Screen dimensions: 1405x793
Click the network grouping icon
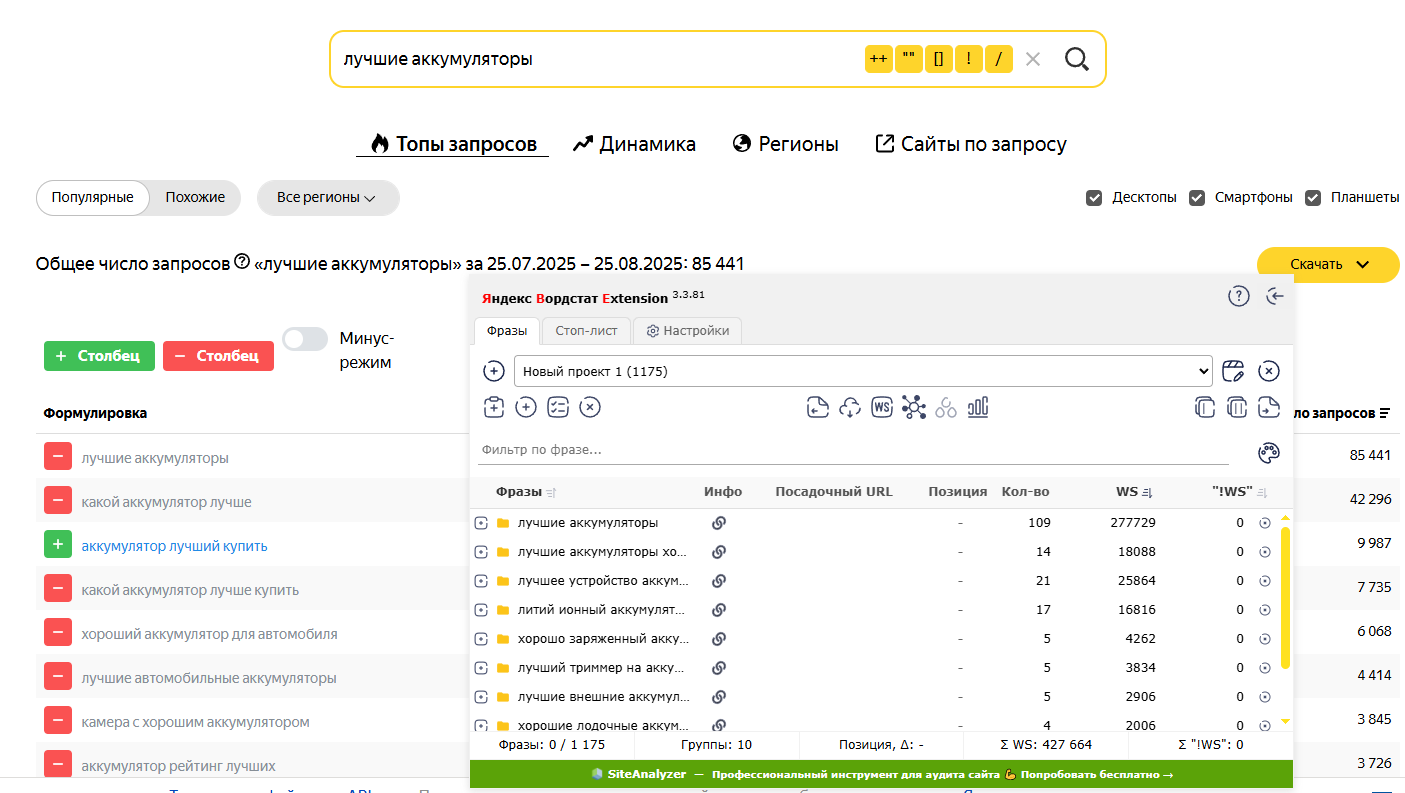(914, 407)
